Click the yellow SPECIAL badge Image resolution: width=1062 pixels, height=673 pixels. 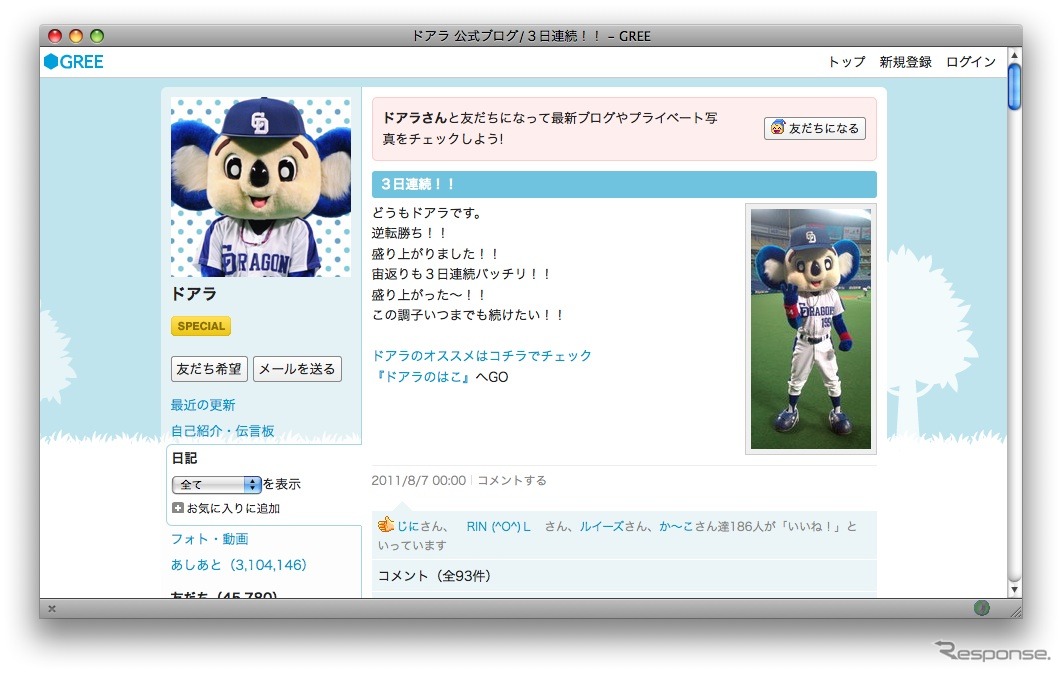tap(201, 326)
